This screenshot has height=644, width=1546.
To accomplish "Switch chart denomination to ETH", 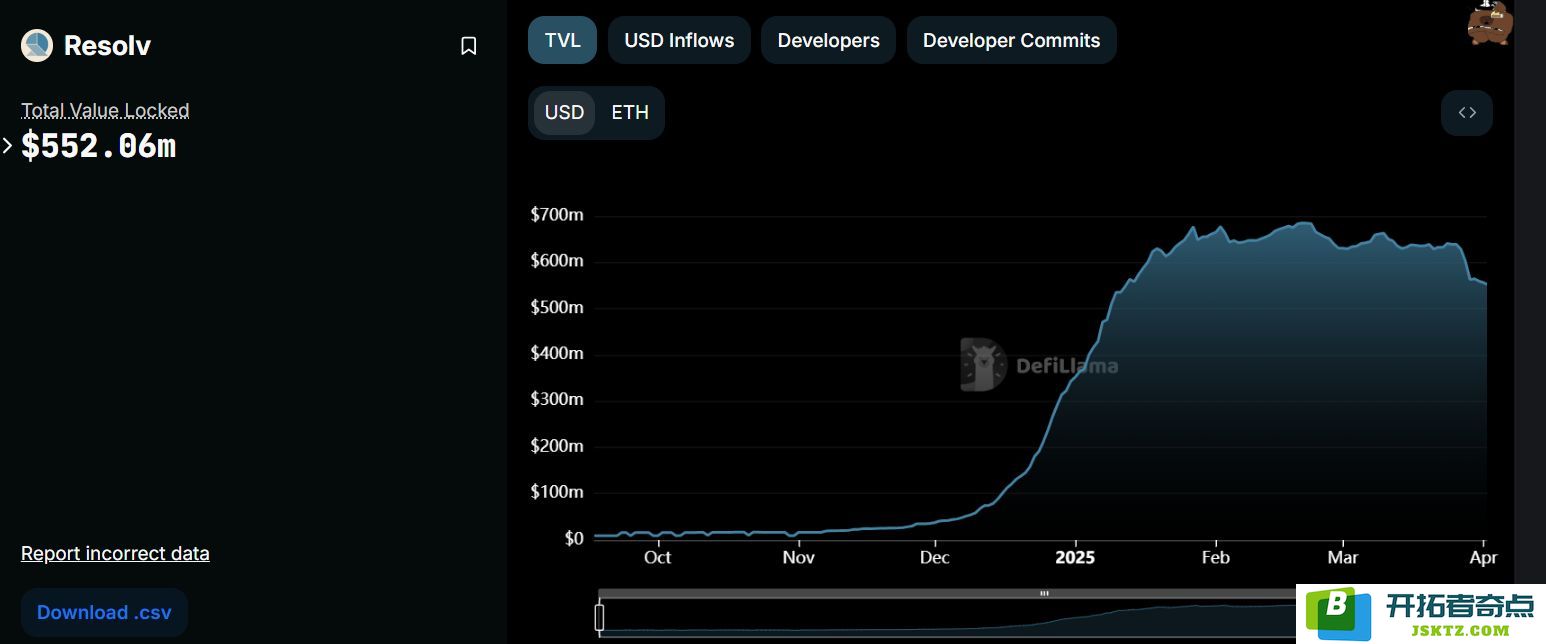I will 630,112.
